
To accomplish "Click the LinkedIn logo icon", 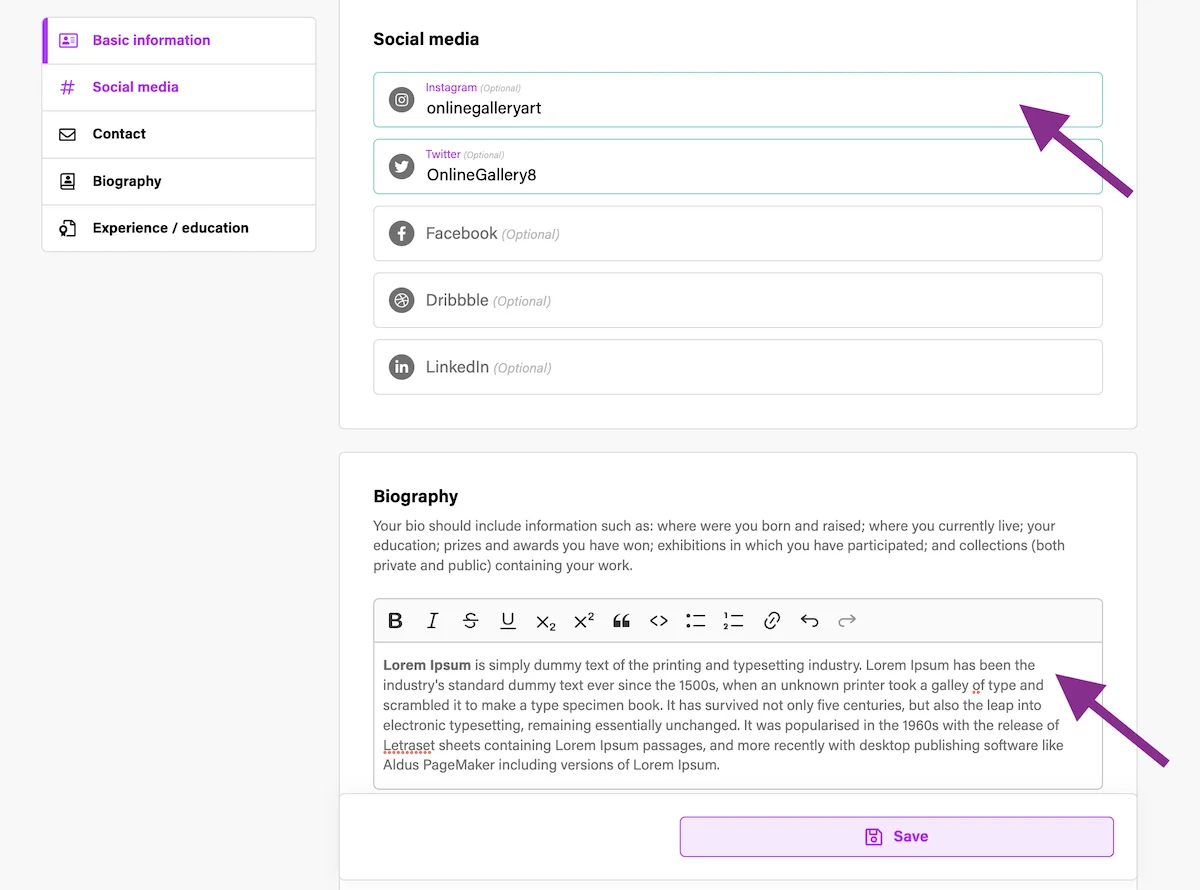I will (x=402, y=367).
